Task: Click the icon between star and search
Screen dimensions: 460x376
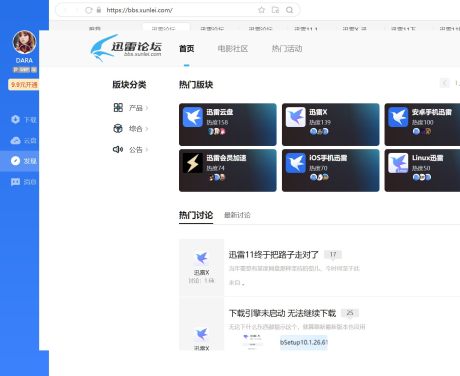Action: click(275, 10)
